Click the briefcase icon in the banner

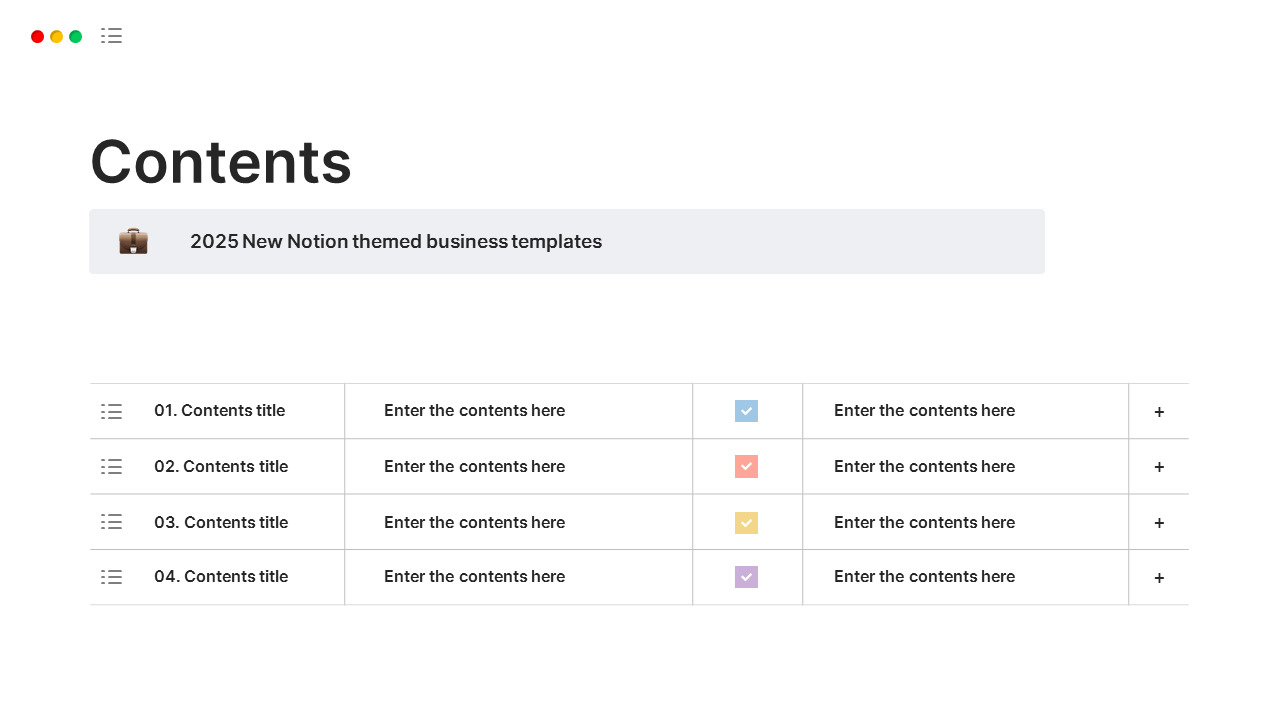coord(133,241)
